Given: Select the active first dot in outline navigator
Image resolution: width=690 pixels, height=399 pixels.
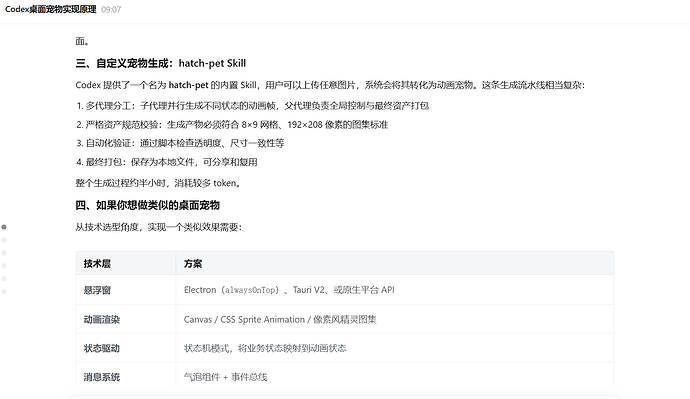Looking at the screenshot, I should click(x=4, y=227).
